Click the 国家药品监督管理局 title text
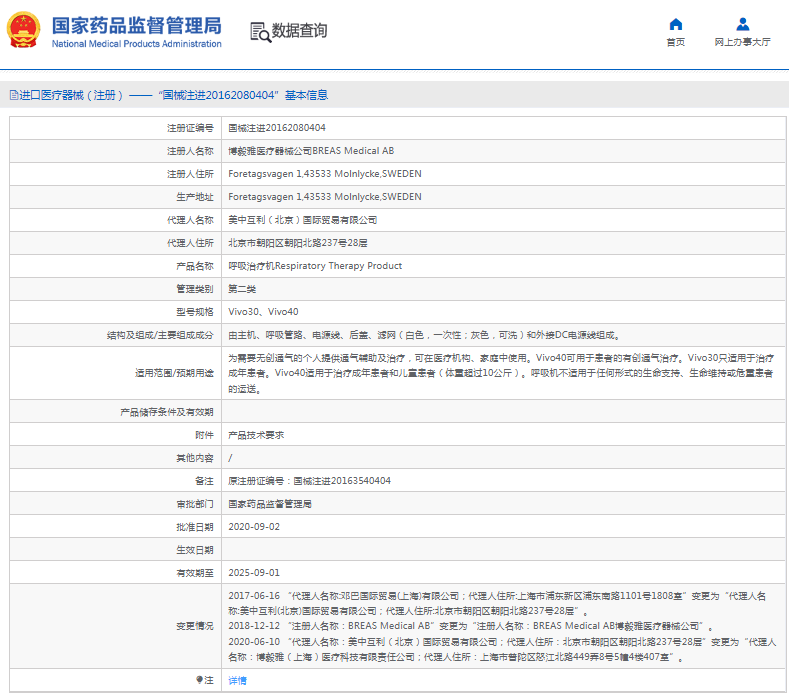The image size is (789, 694). pyautogui.click(x=136, y=25)
